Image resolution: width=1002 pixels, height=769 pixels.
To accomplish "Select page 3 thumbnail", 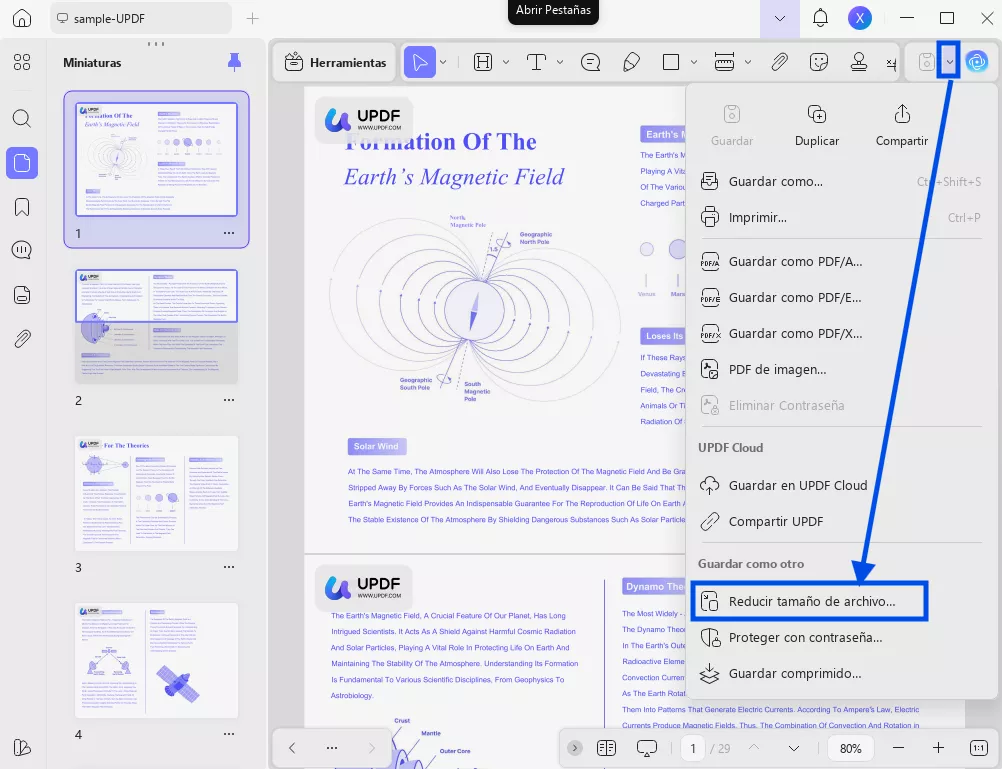I will coord(157,493).
